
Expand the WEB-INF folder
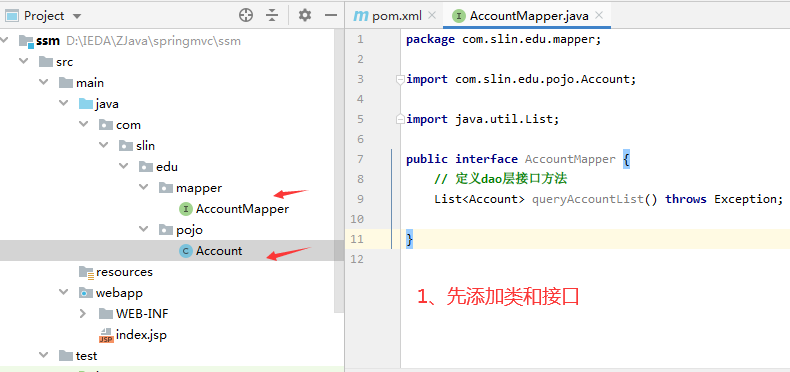click(x=84, y=314)
